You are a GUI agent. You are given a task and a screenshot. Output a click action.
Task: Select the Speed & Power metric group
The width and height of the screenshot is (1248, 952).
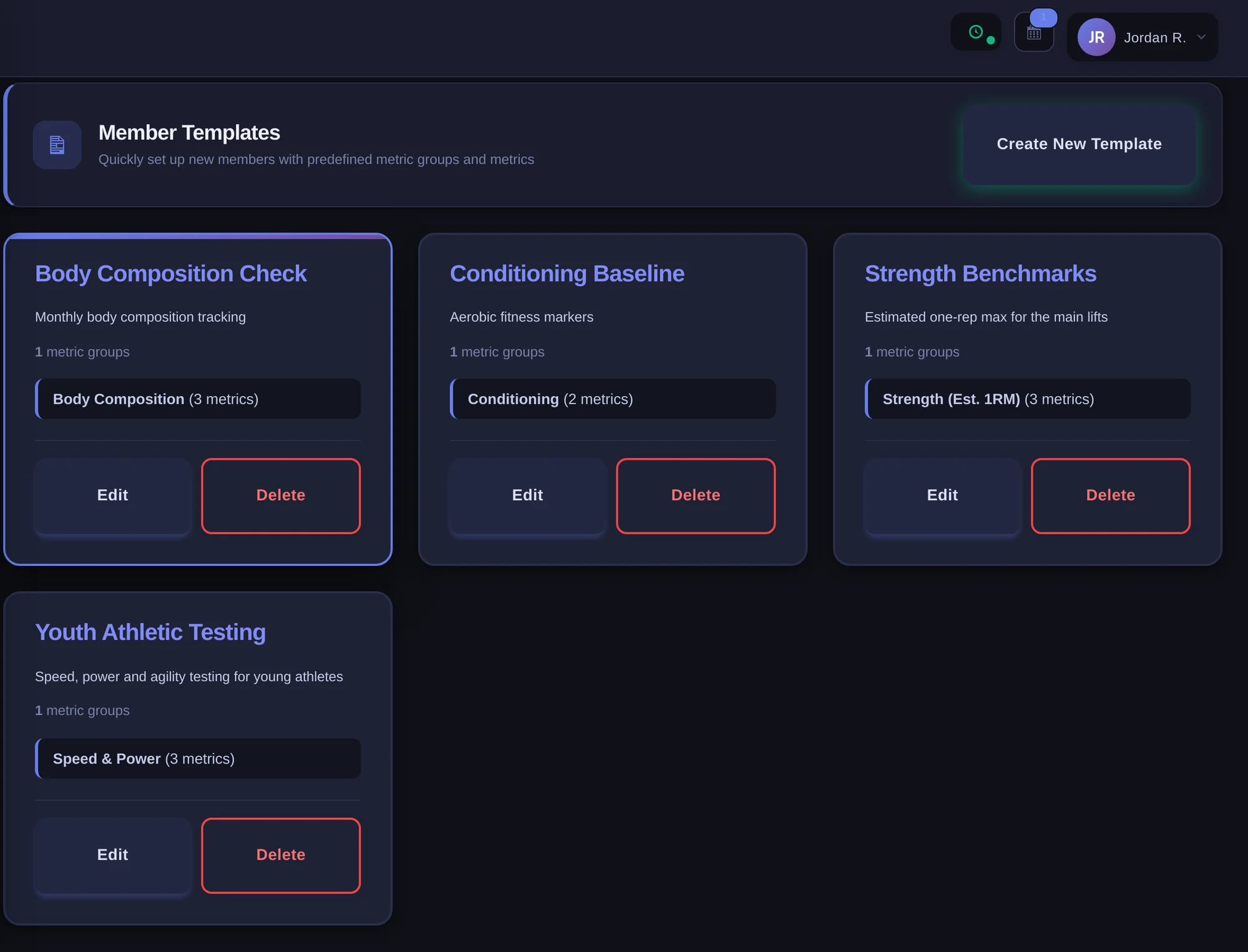[x=198, y=759]
